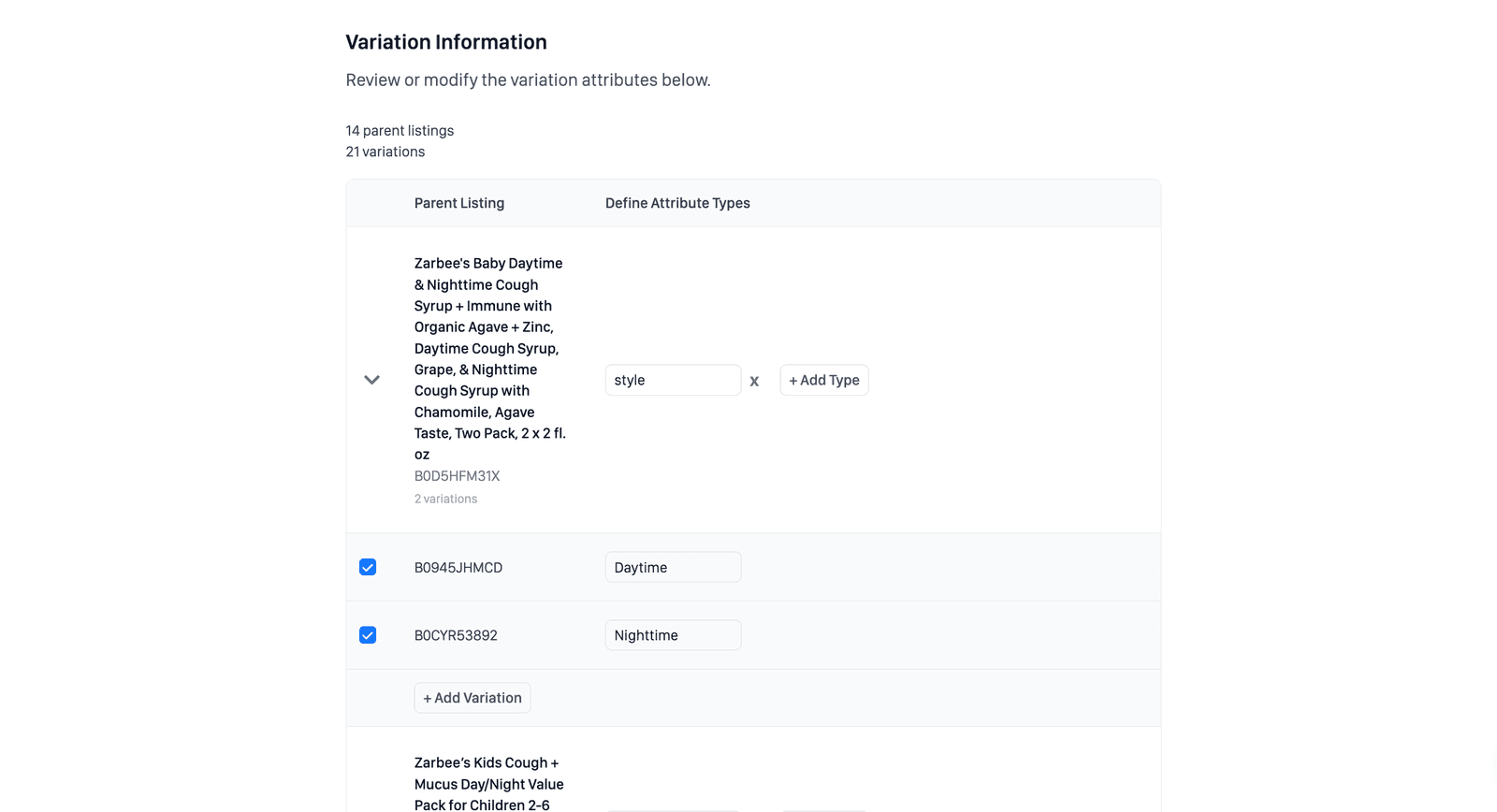This screenshot has height=812, width=1497.
Task: Collapse the Zarbee's Baby Daytime & Nighttime listing chevron
Action: pyautogui.click(x=371, y=380)
